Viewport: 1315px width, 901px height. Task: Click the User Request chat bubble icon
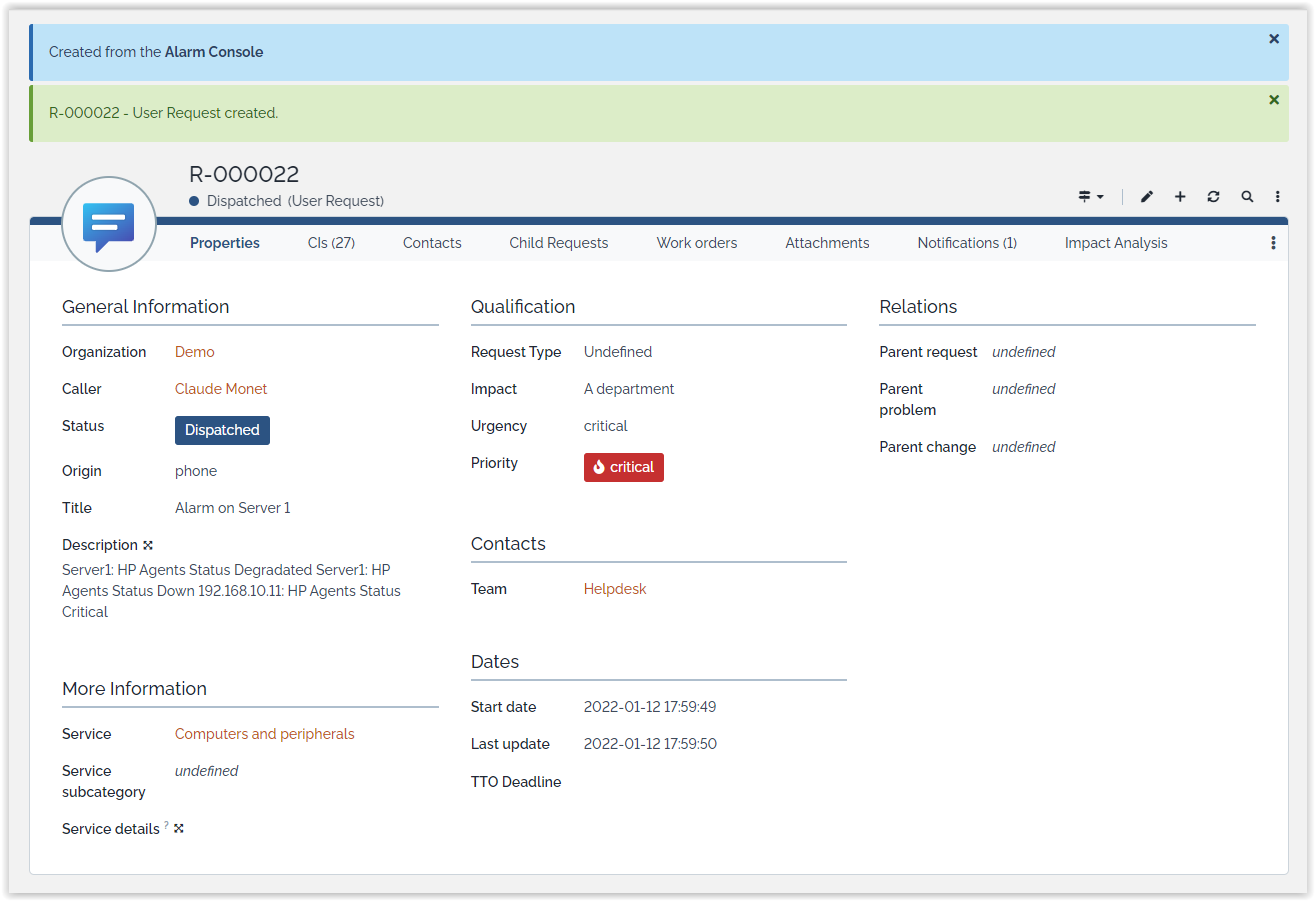click(108, 224)
